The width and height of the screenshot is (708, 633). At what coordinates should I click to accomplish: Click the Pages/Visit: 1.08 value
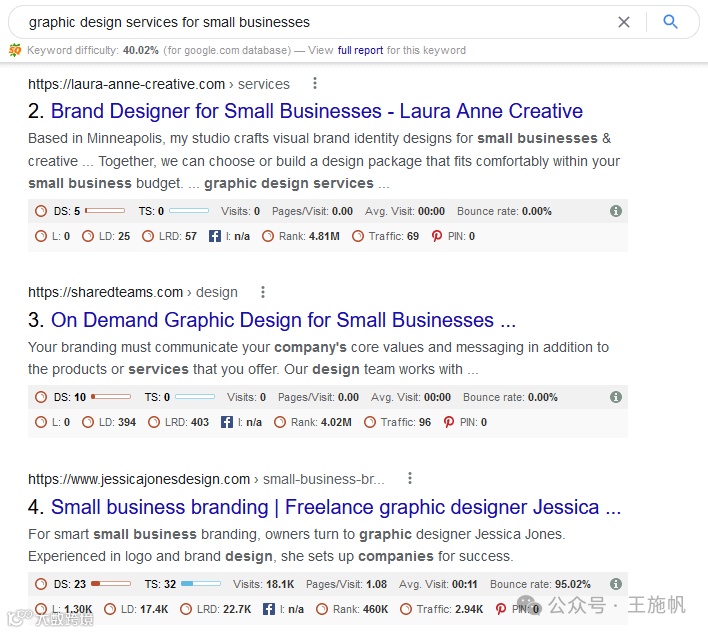[377, 584]
